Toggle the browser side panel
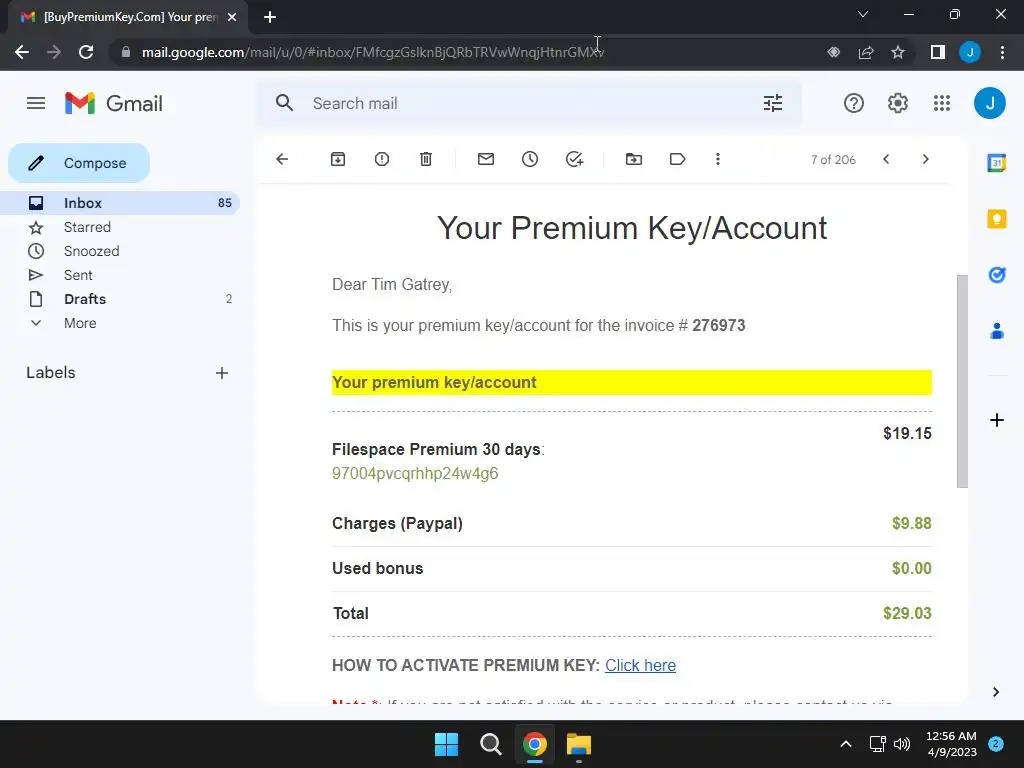This screenshot has width=1024, height=768. coord(938,52)
